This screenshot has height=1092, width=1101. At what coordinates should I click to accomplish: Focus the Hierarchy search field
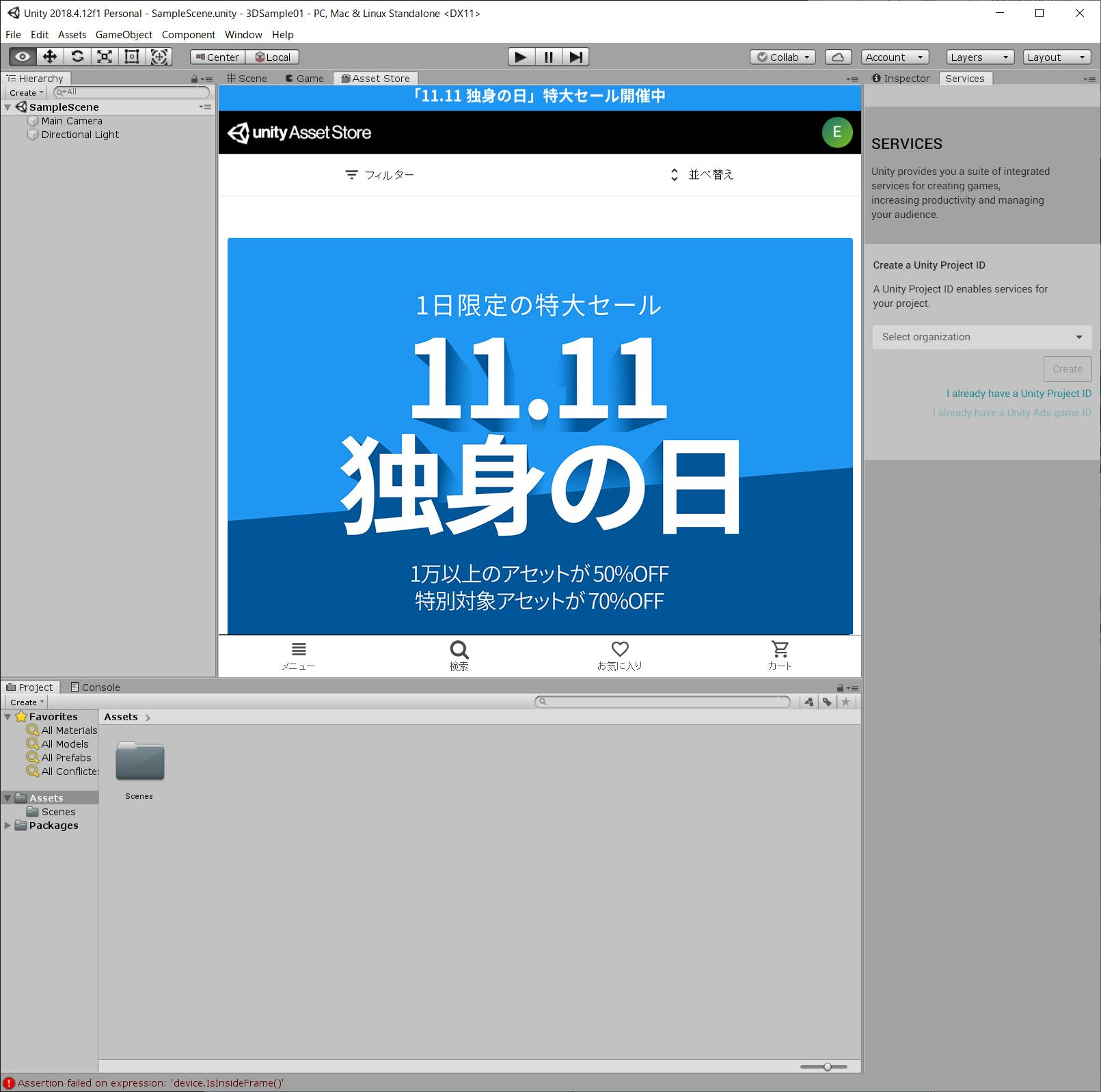pyautogui.click(x=132, y=92)
